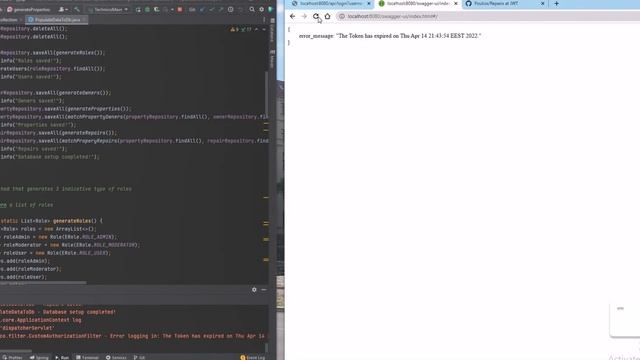Click the Git commit checkmark icon
Screen dimensions: 640x360
[x=212, y=9]
